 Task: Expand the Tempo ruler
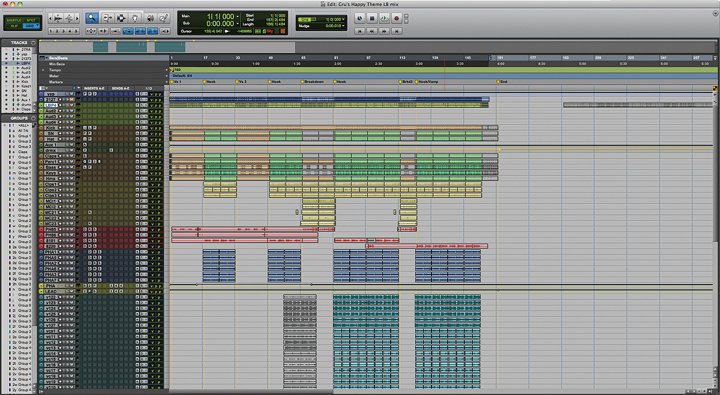coord(44,70)
